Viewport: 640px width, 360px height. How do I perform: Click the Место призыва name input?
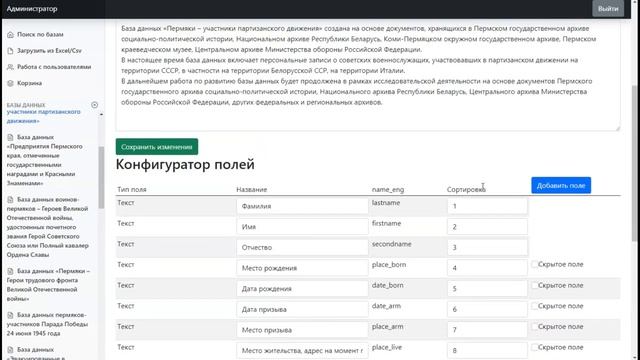click(302, 330)
